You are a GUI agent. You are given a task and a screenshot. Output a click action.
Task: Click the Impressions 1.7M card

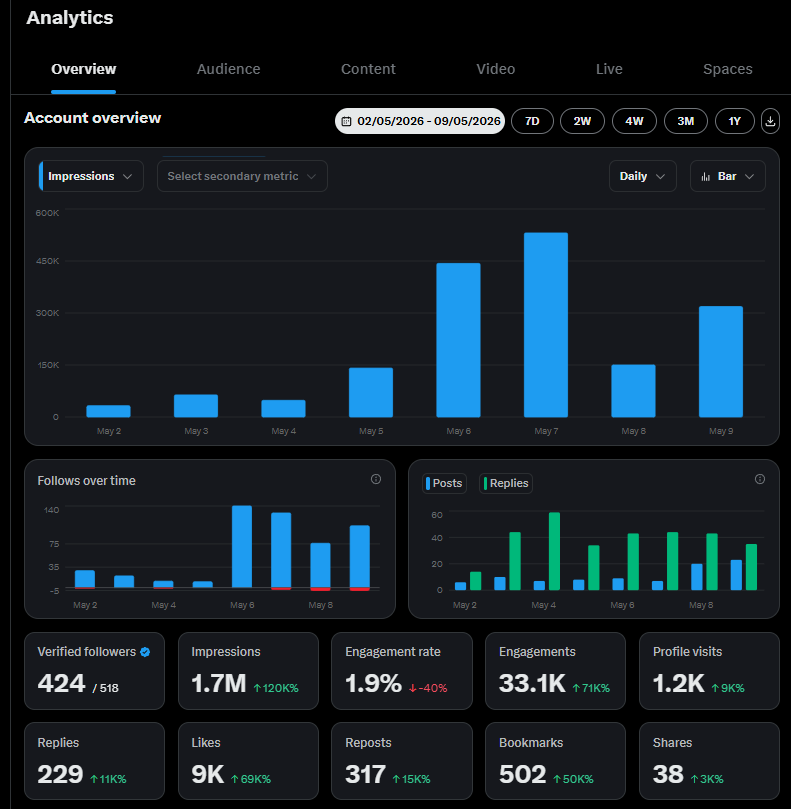point(248,671)
